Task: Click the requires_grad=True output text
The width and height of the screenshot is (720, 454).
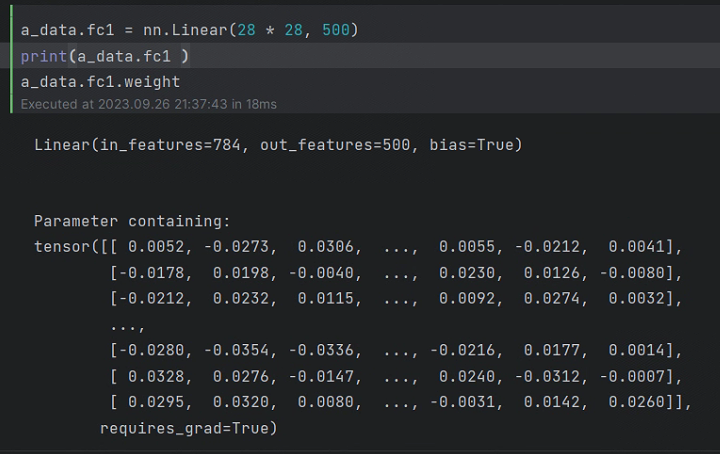Action: click(x=188, y=429)
